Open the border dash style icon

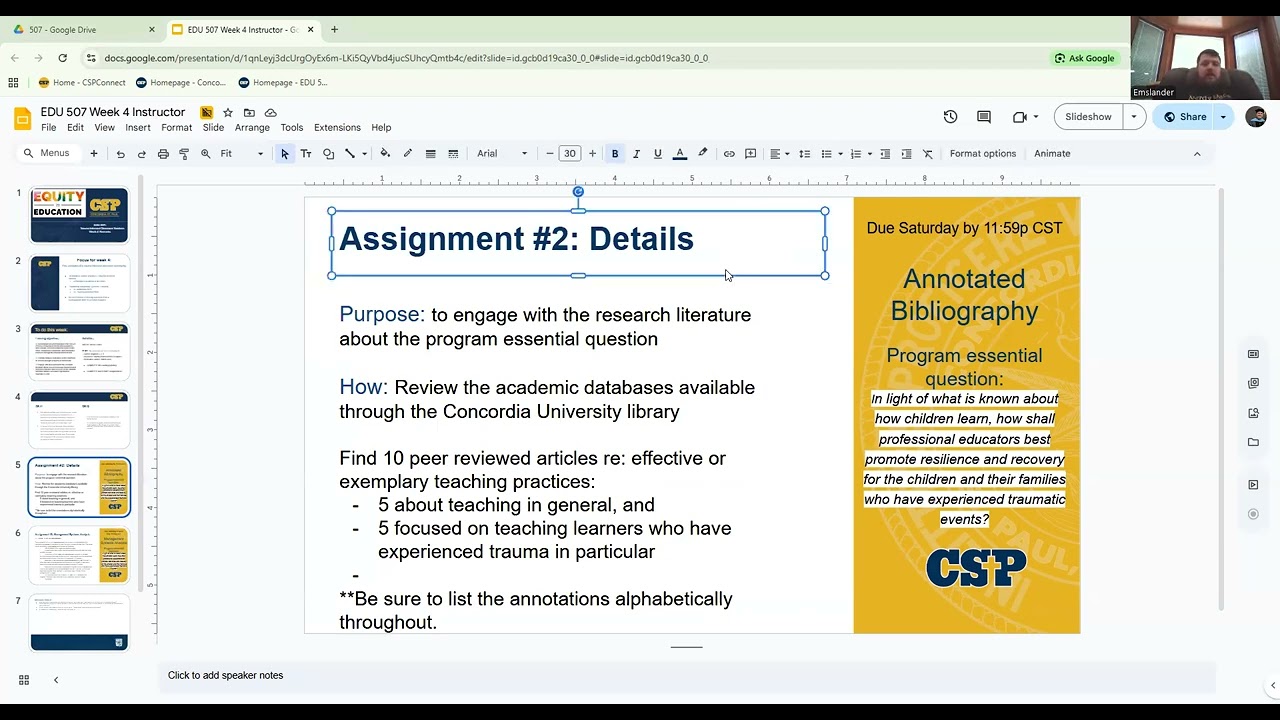pyautogui.click(x=453, y=154)
